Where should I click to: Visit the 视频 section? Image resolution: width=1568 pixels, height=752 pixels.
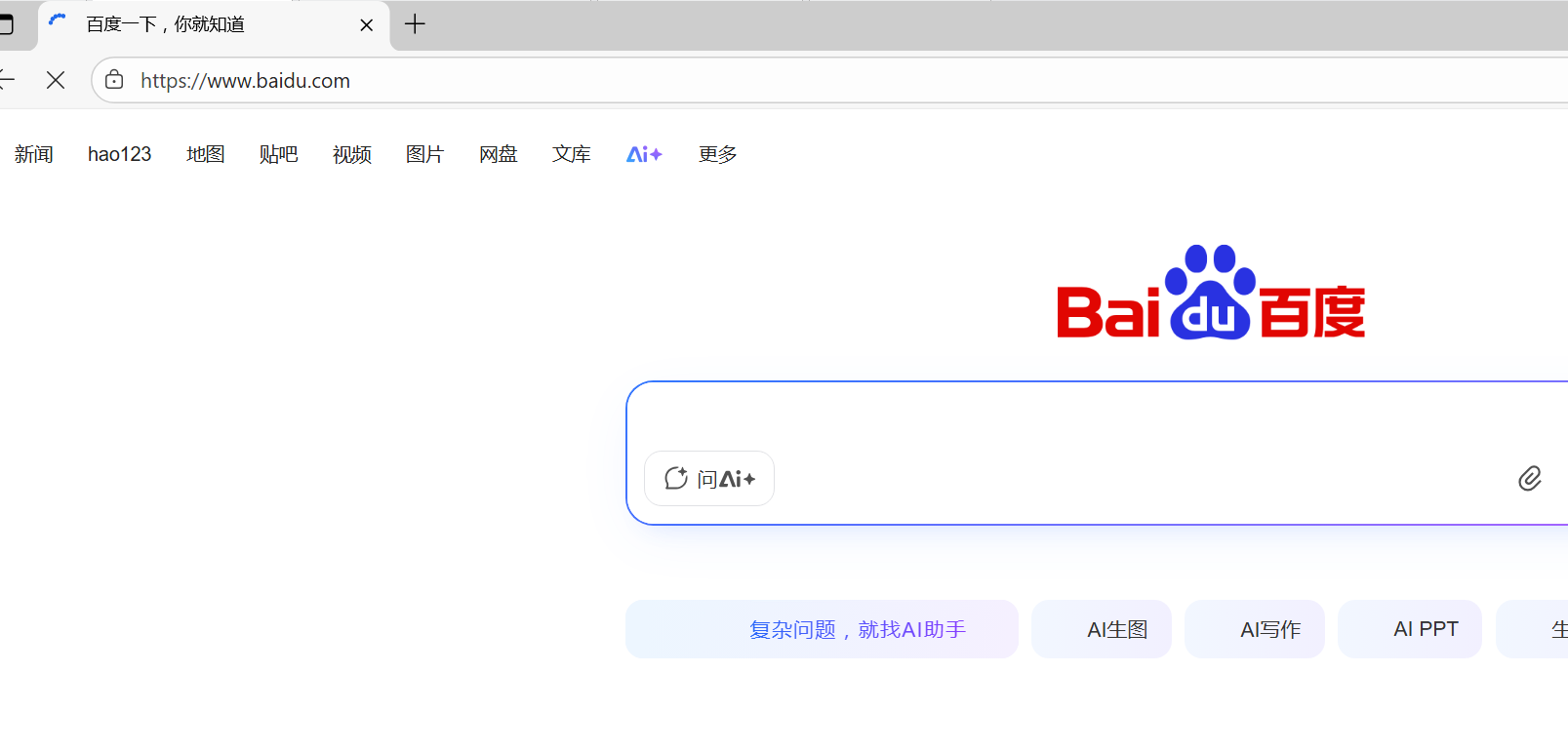tap(352, 154)
